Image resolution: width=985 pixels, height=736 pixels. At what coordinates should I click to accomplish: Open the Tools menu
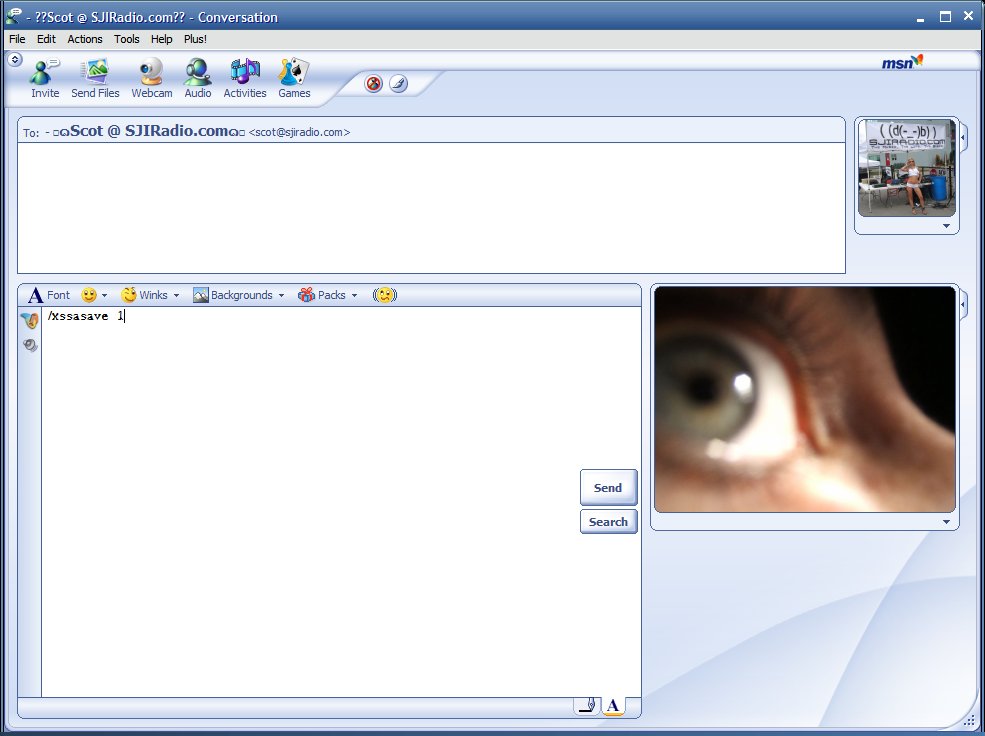point(126,39)
